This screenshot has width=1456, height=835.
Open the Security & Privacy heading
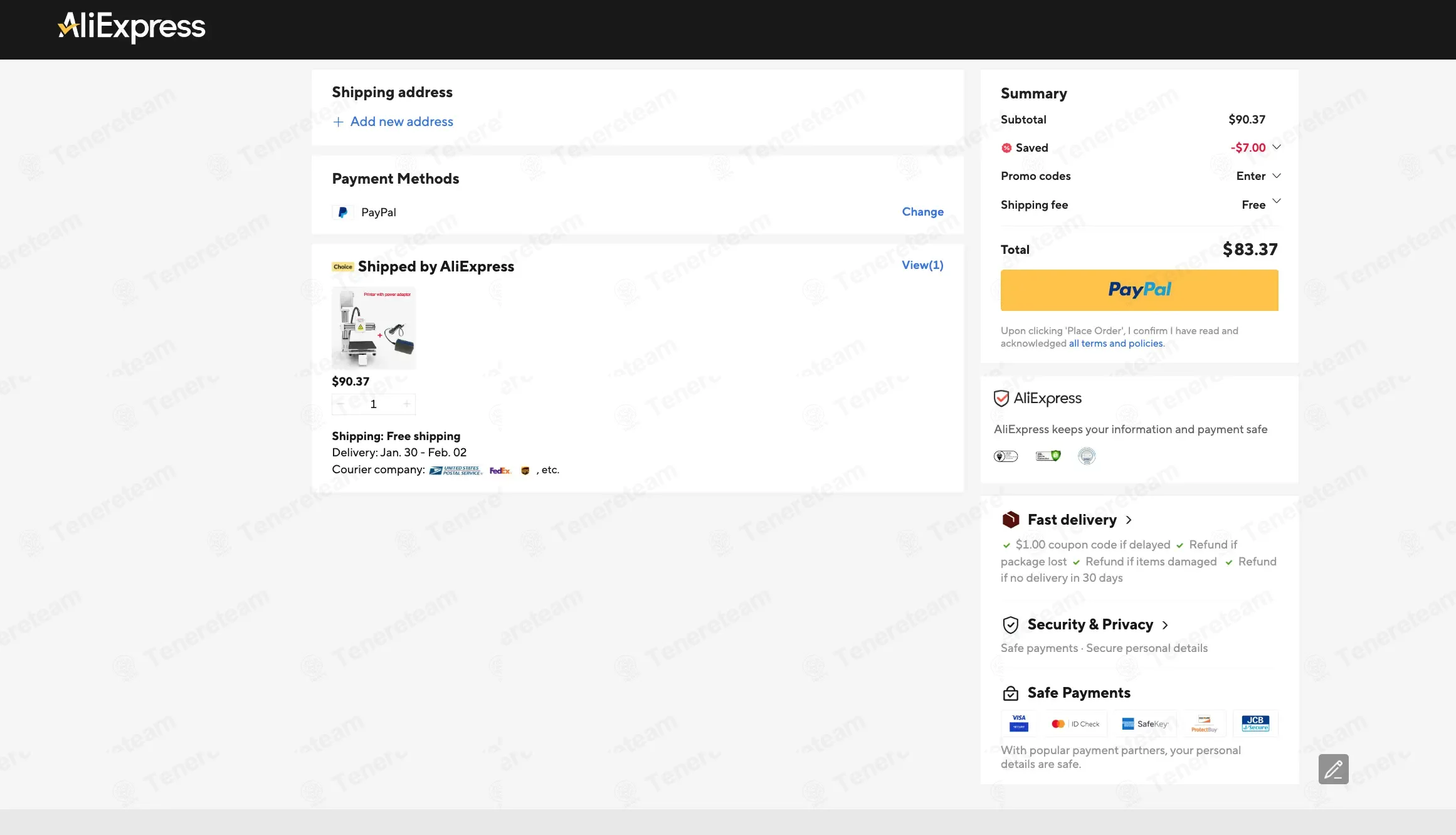pyautogui.click(x=1090, y=624)
